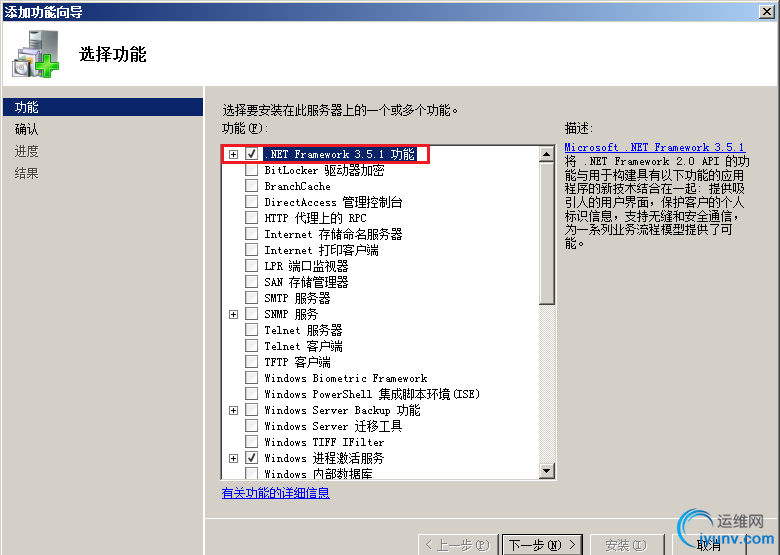This screenshot has height=555, width=780.
Task: Check Windows PowerShell 集成脚本环境(ISE) checkbox
Action: click(252, 394)
